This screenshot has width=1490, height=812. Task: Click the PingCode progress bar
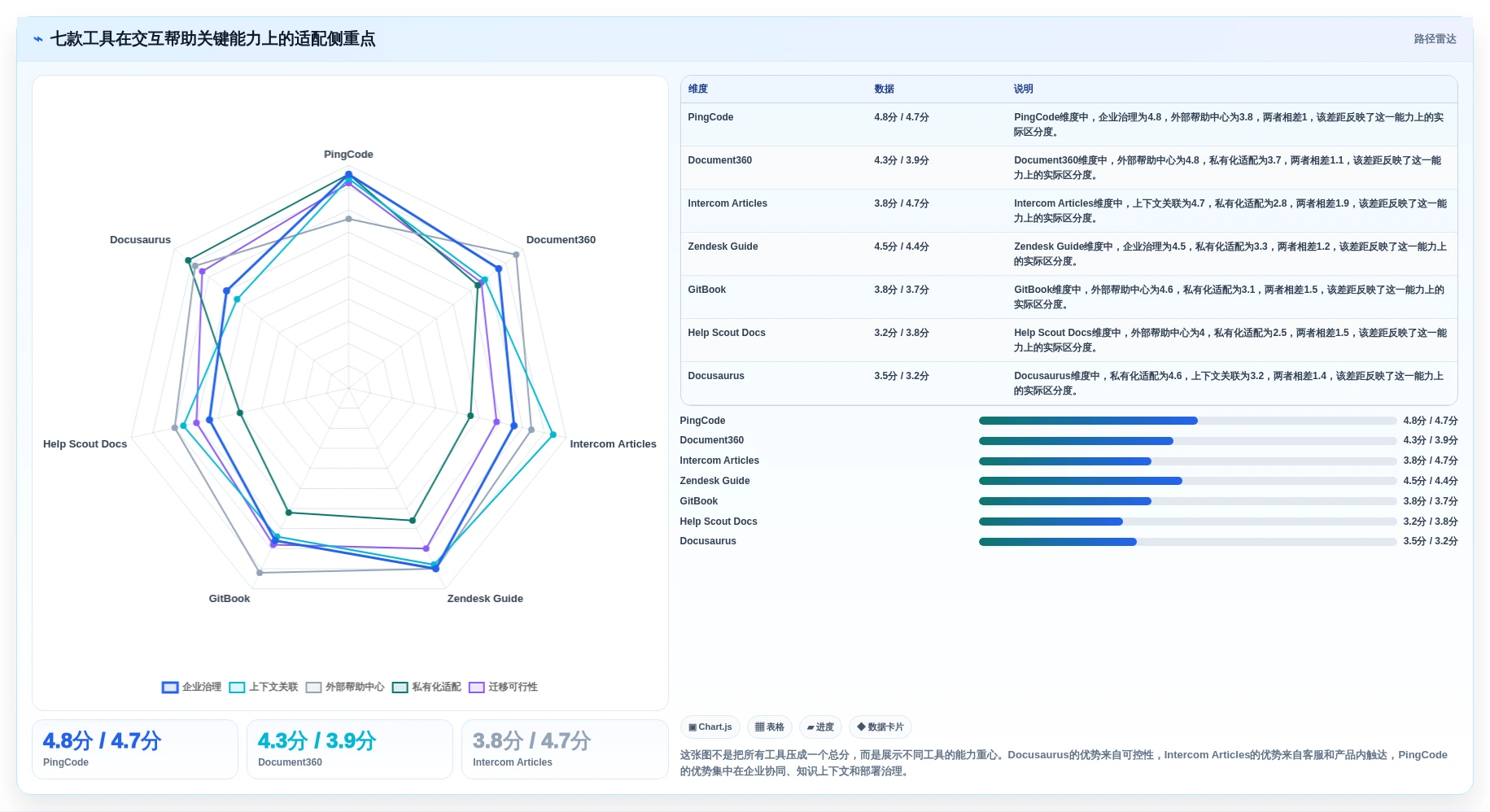coord(1187,421)
